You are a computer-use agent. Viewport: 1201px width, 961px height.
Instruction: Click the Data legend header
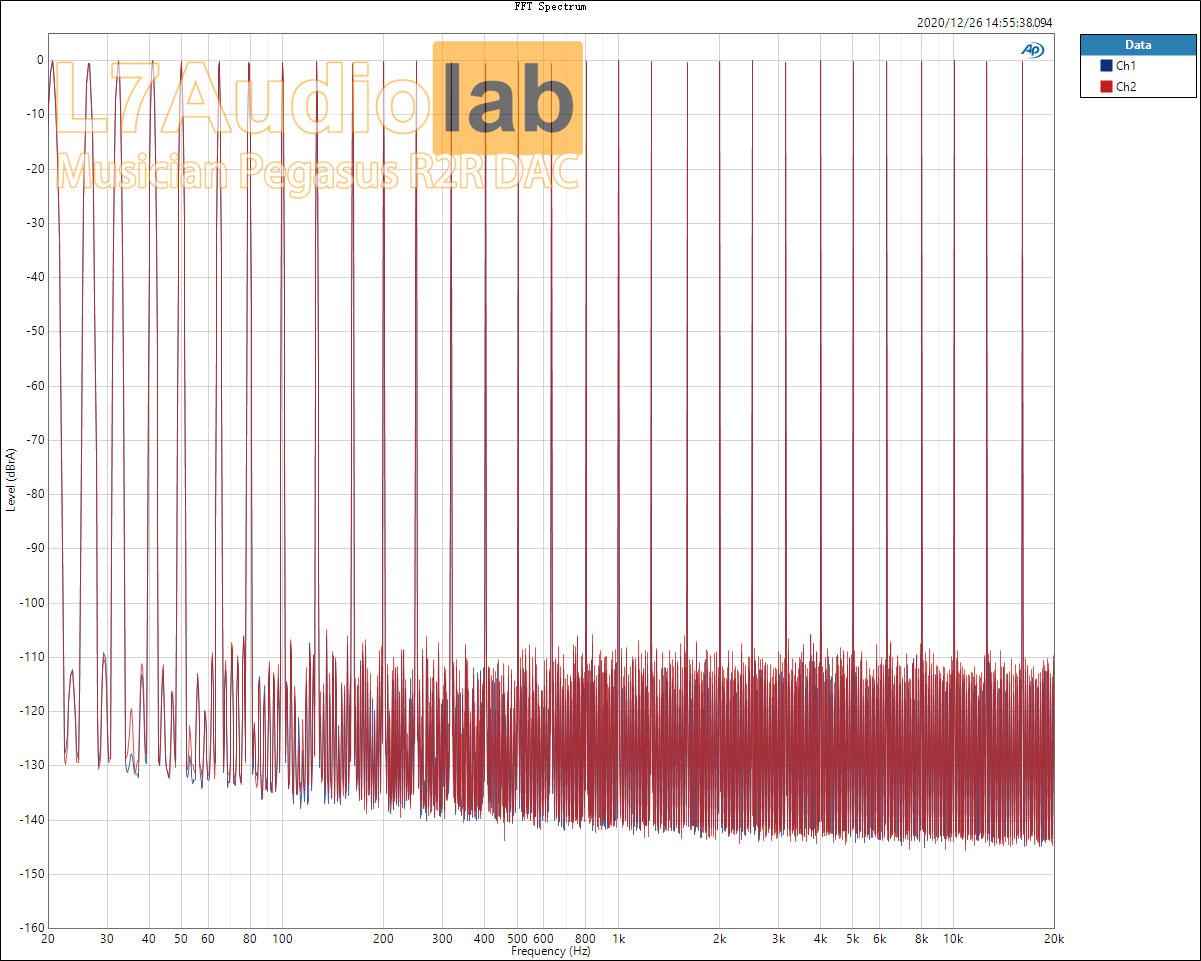click(x=1138, y=45)
